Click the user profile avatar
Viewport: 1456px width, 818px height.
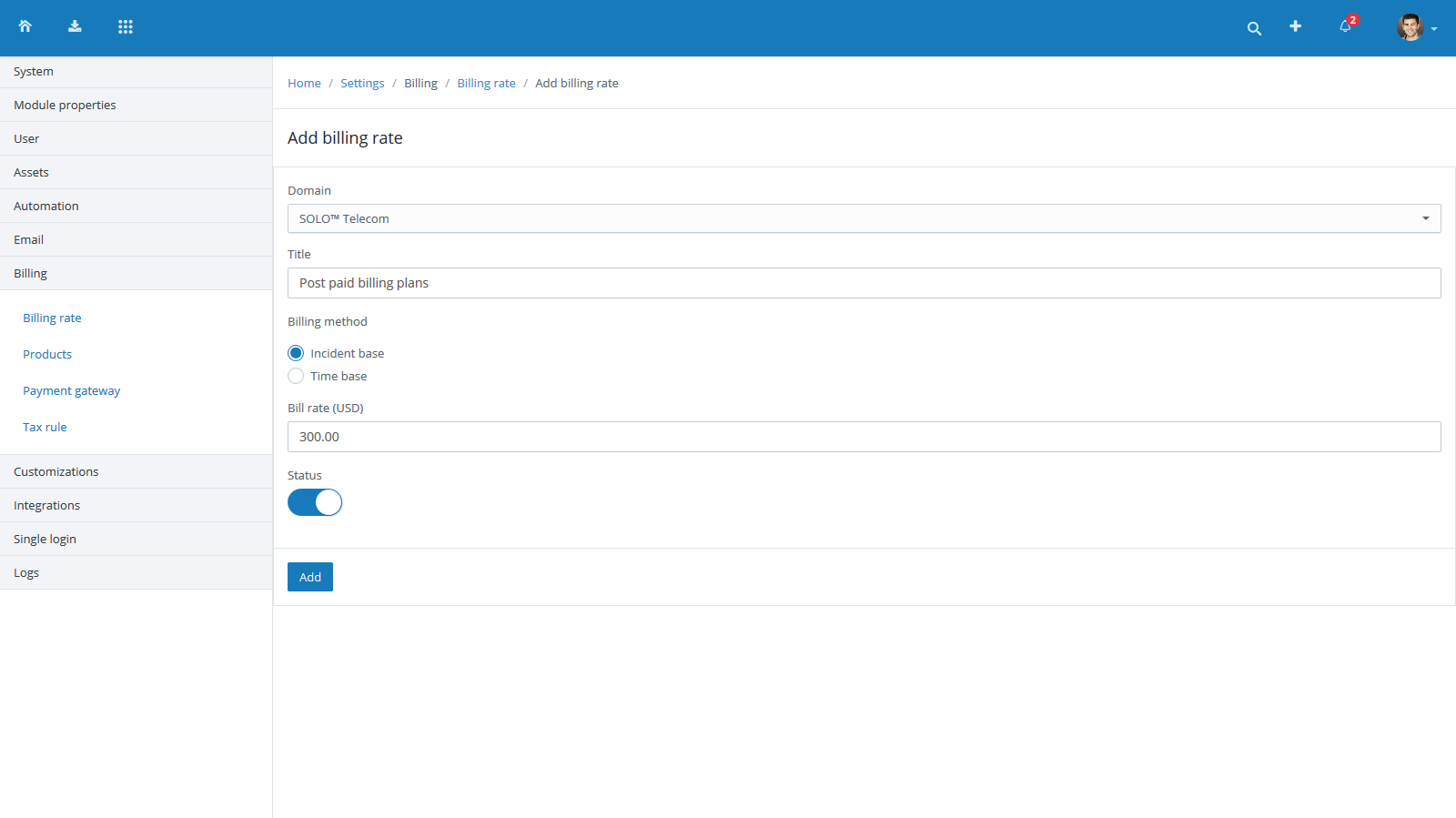pos(1410,27)
